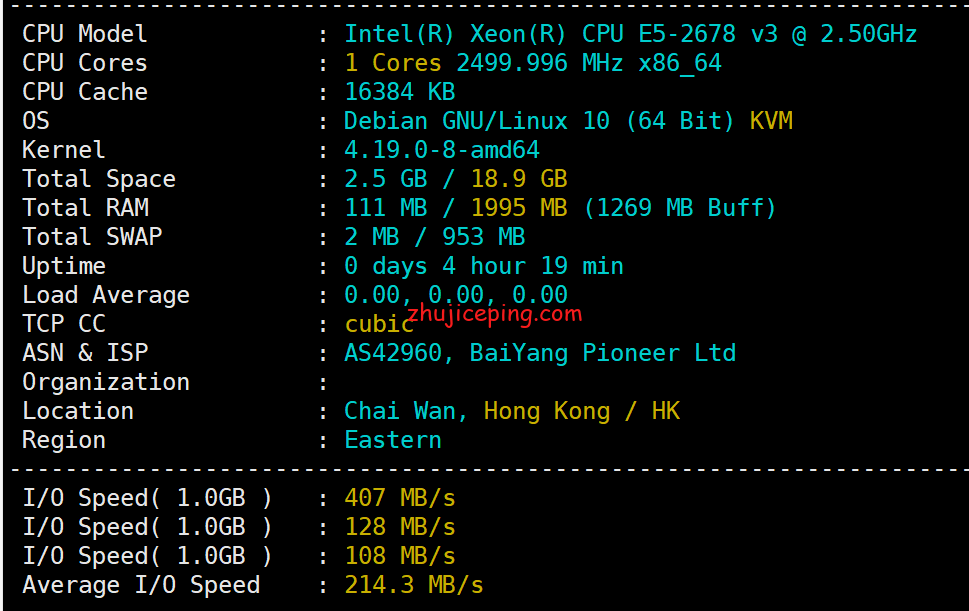This screenshot has width=969, height=611.
Task: Click the Location label
Action: coord(78,411)
